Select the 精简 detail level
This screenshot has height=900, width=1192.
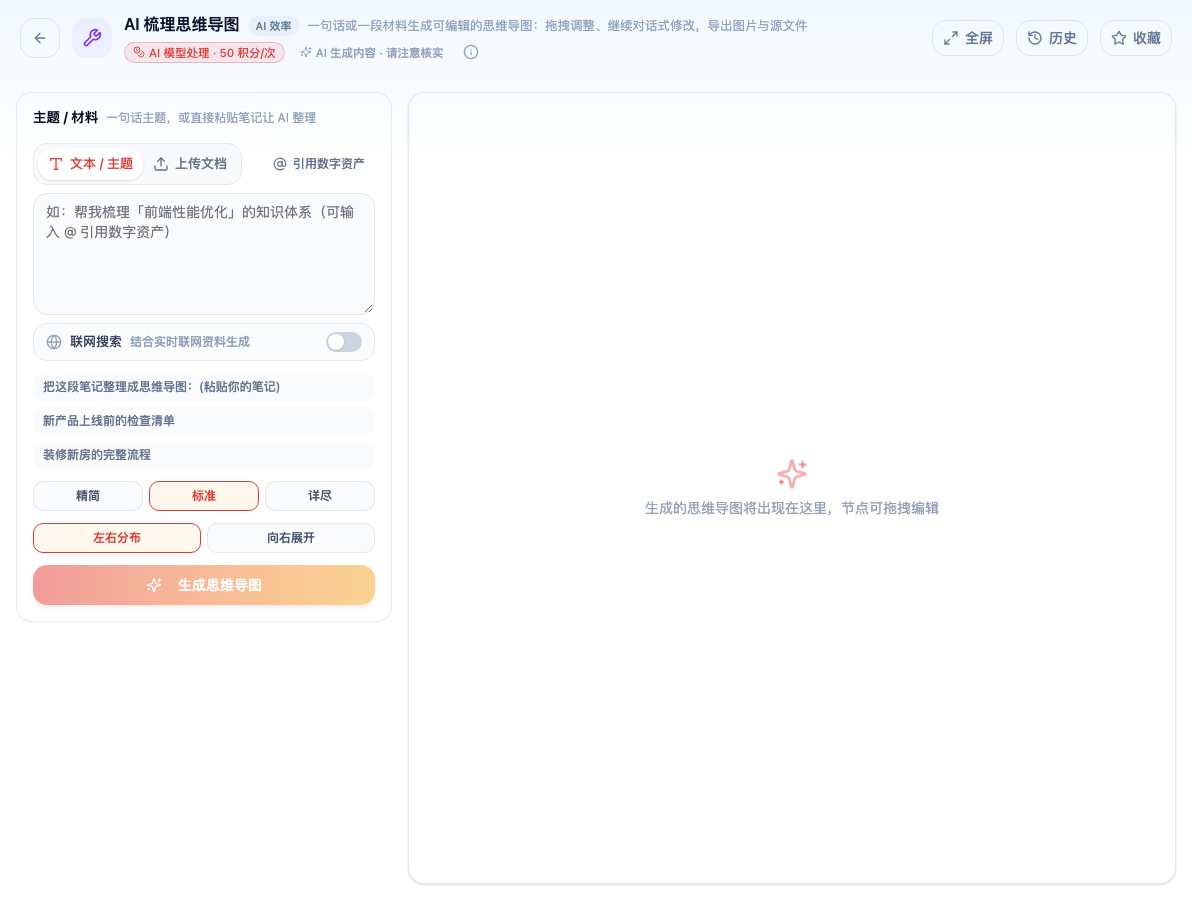[x=88, y=496]
